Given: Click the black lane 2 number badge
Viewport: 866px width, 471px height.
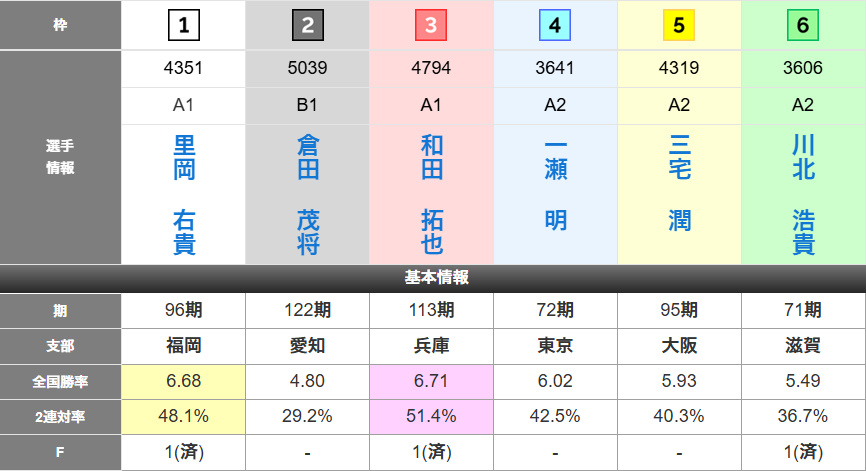Looking at the screenshot, I should (x=308, y=25).
